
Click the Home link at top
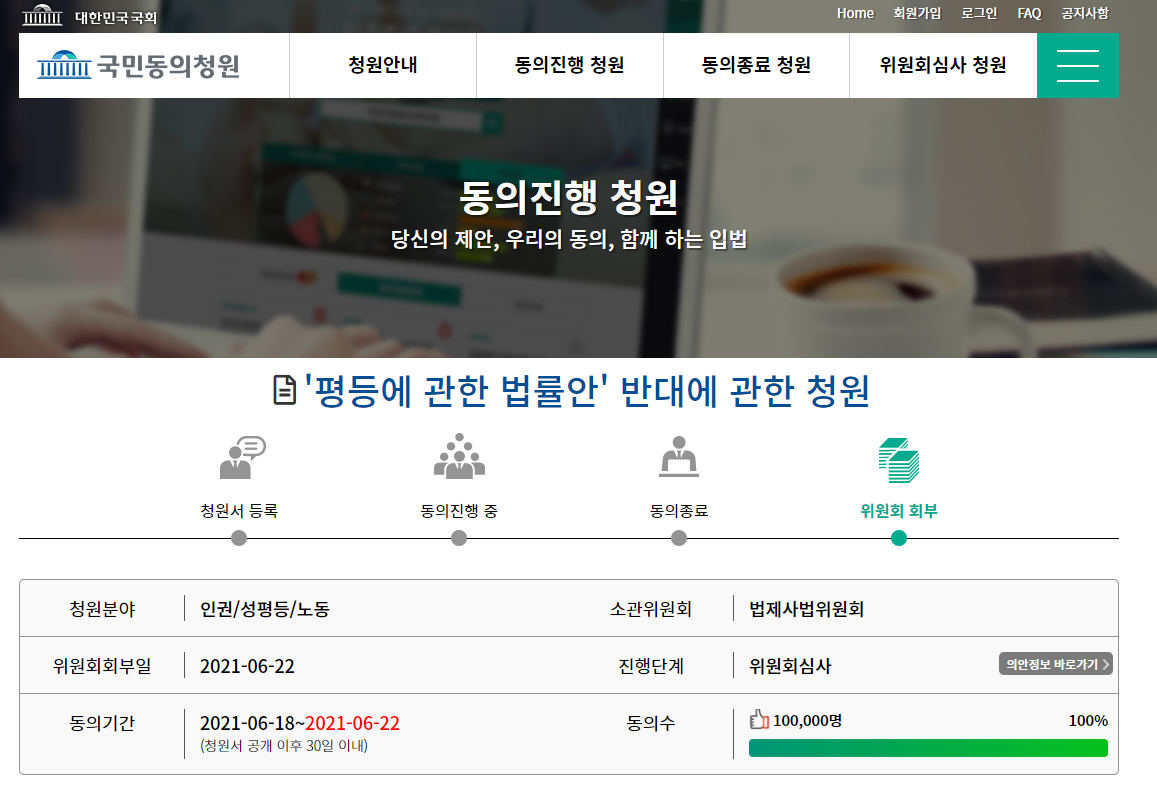point(855,13)
